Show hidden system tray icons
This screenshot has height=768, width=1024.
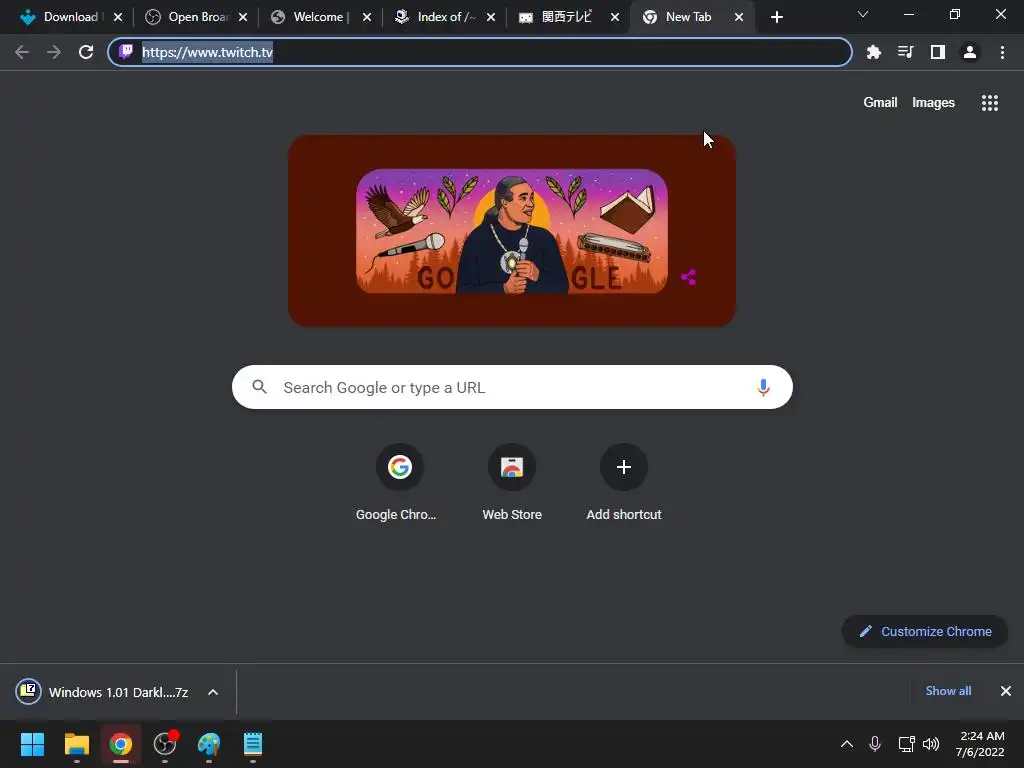(x=846, y=744)
